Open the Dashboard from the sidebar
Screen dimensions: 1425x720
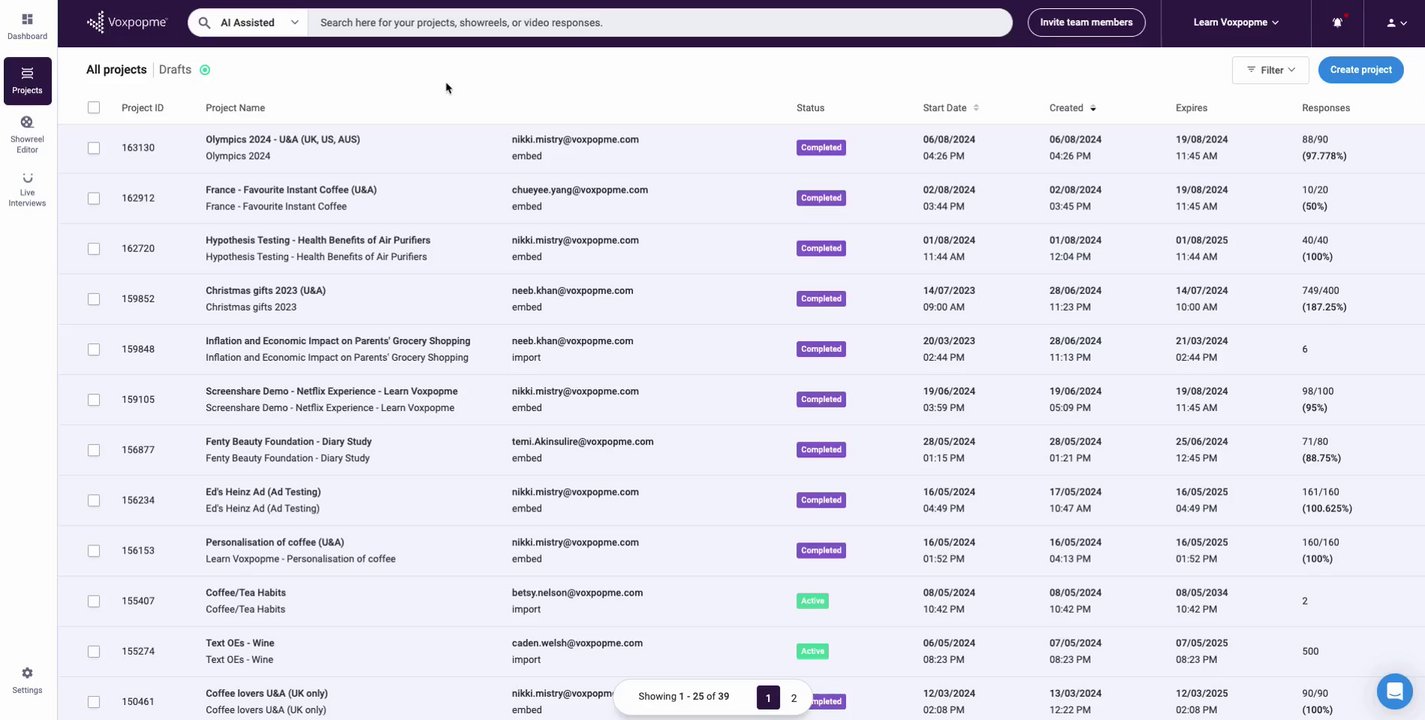click(x=27, y=27)
